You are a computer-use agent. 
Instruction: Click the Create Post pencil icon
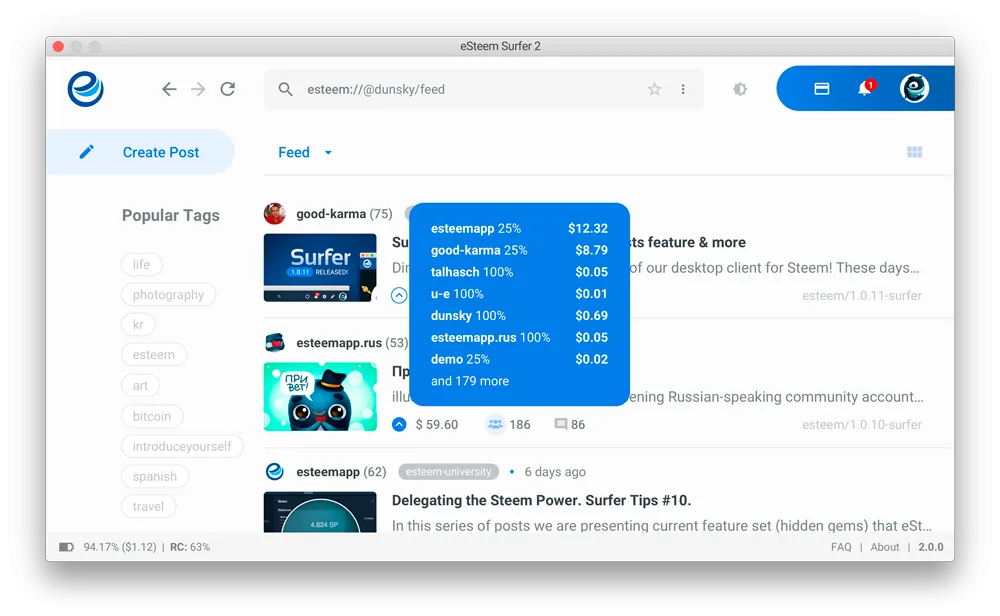click(x=87, y=152)
